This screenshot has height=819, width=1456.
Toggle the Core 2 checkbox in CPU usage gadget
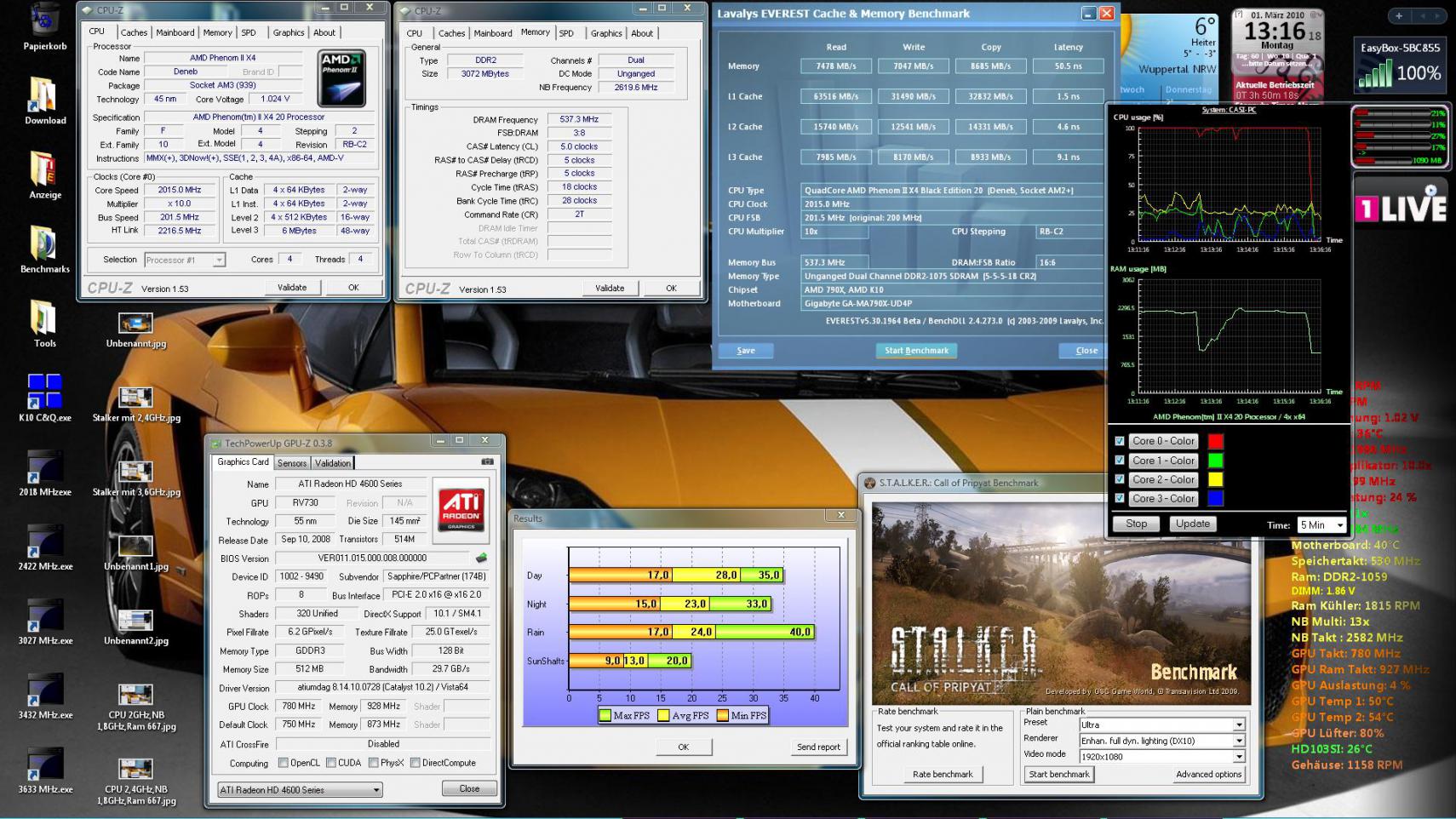[x=1120, y=479]
